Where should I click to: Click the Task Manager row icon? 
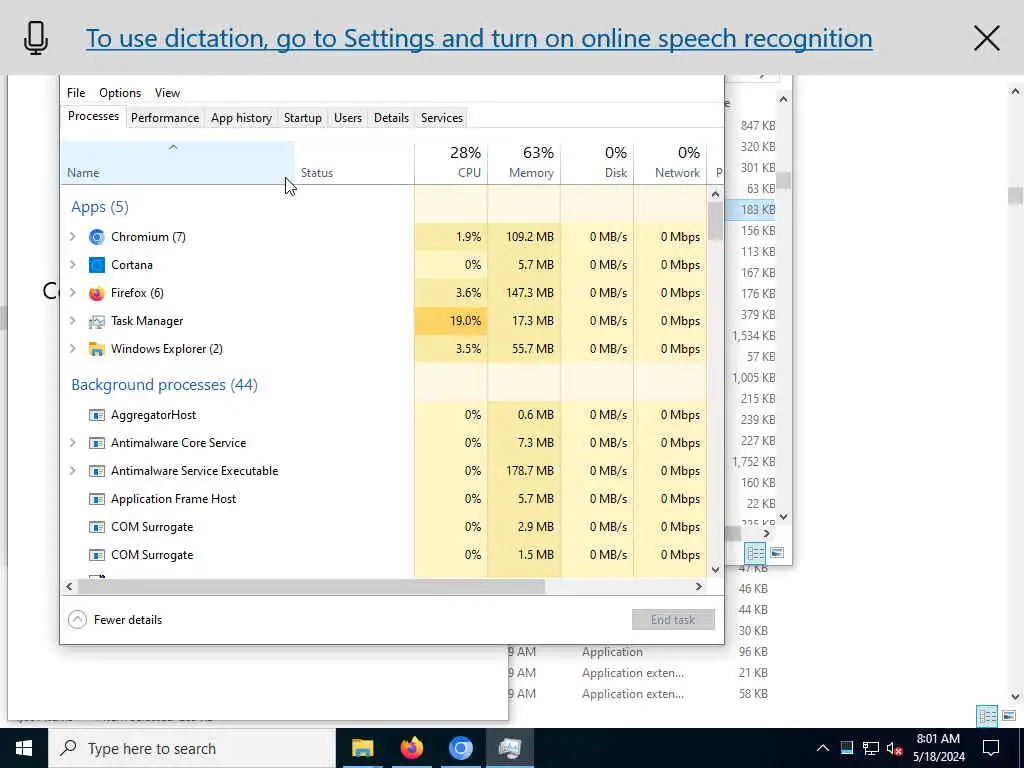[97, 321]
